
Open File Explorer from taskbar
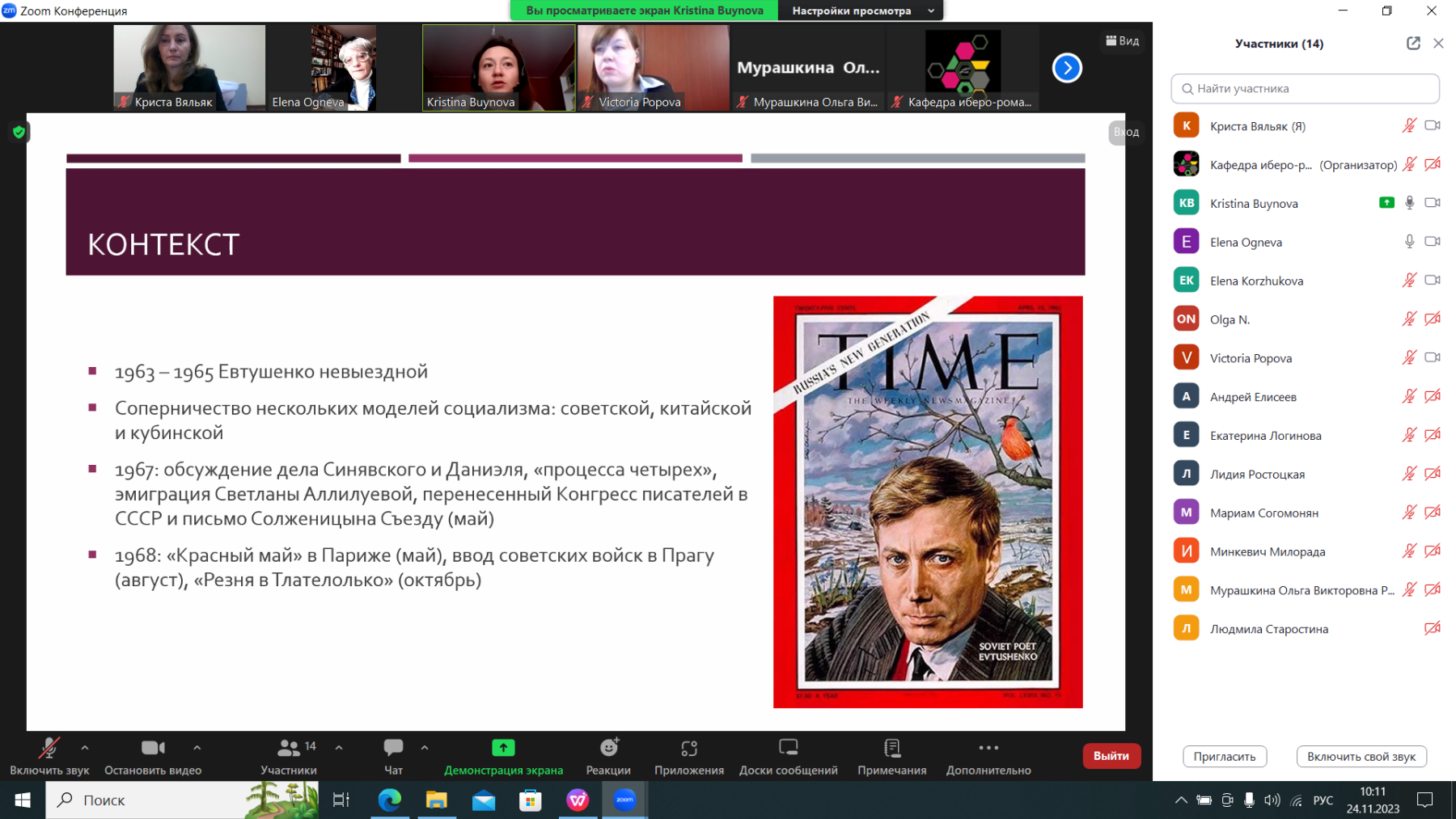(x=437, y=800)
